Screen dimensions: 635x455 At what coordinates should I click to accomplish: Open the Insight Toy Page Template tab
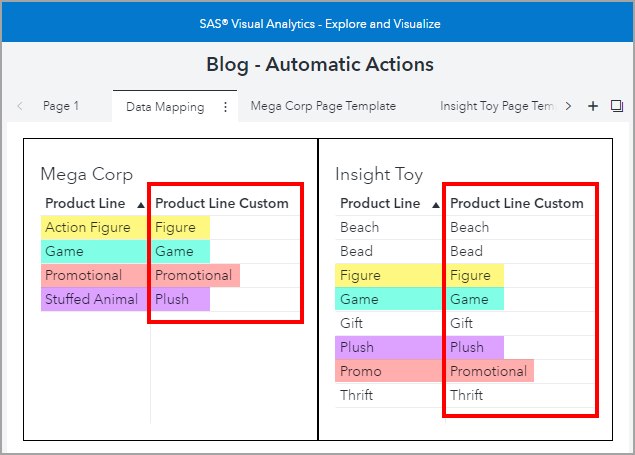(x=497, y=106)
